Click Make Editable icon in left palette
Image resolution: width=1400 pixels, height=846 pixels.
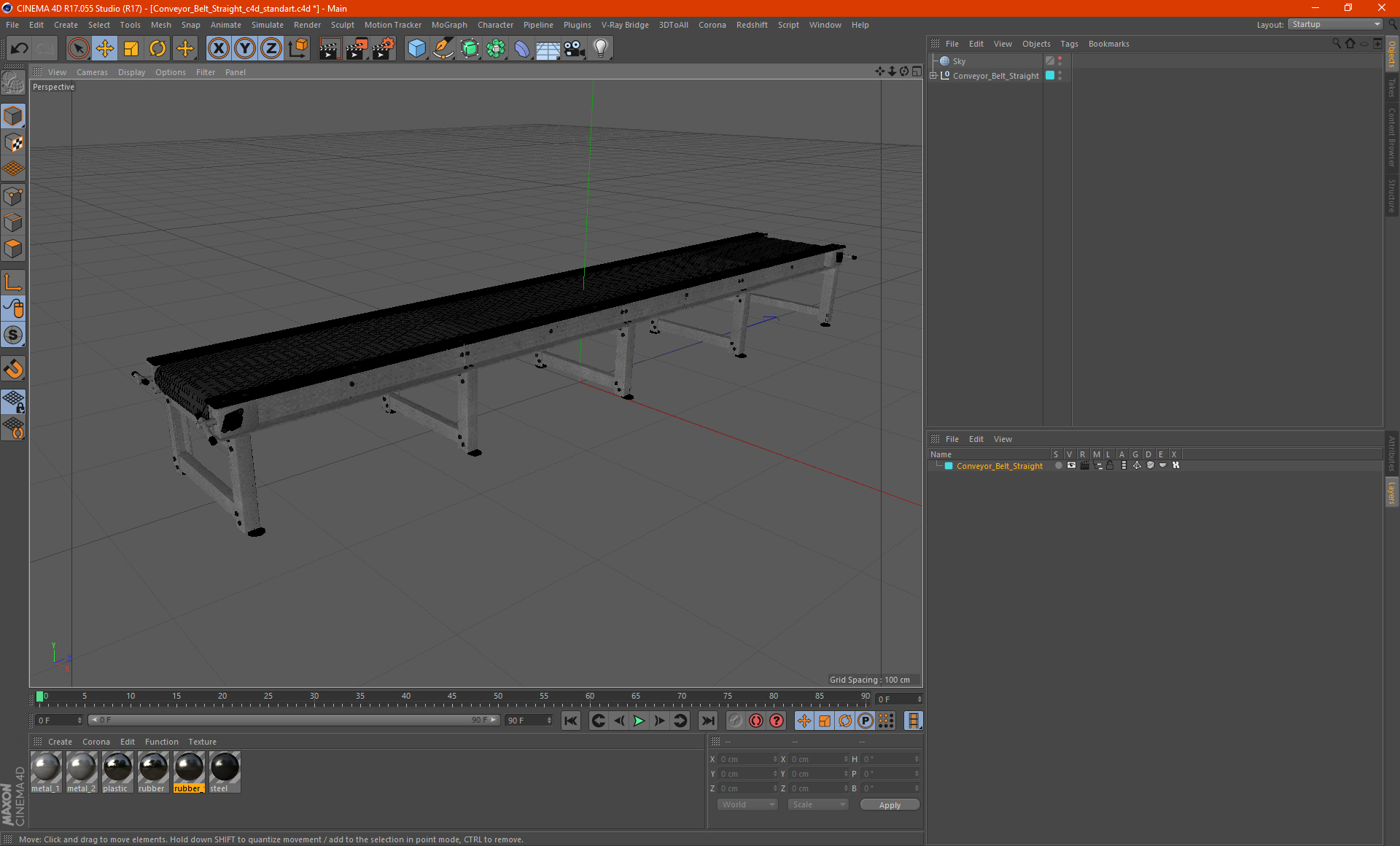point(13,83)
